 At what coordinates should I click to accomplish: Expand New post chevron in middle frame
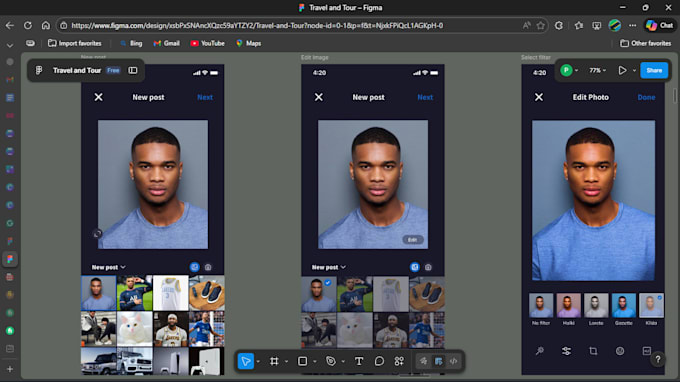click(343, 267)
